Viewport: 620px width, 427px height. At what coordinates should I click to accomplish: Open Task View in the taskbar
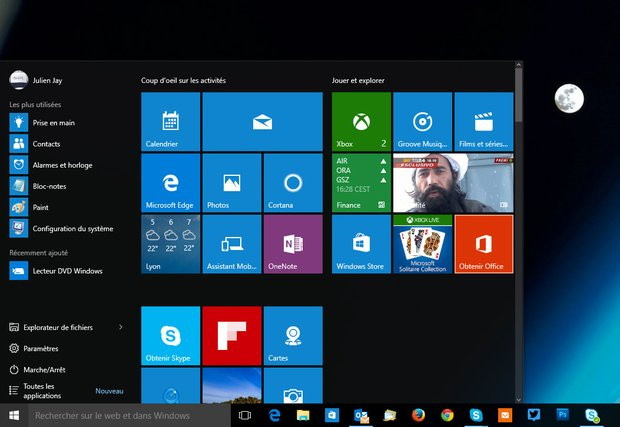tap(245, 416)
